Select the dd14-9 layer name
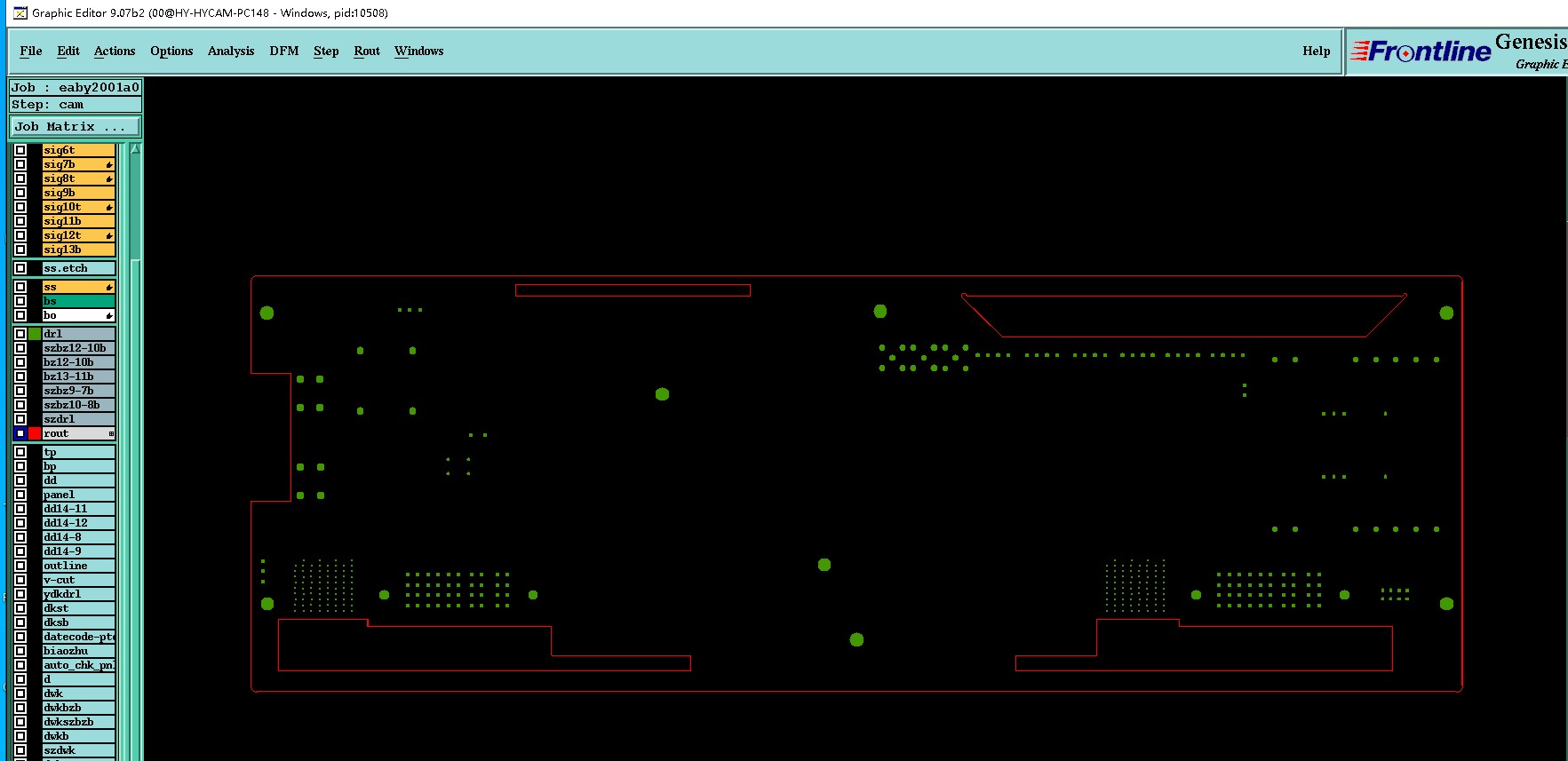This screenshot has height=761, width=1568. [79, 551]
